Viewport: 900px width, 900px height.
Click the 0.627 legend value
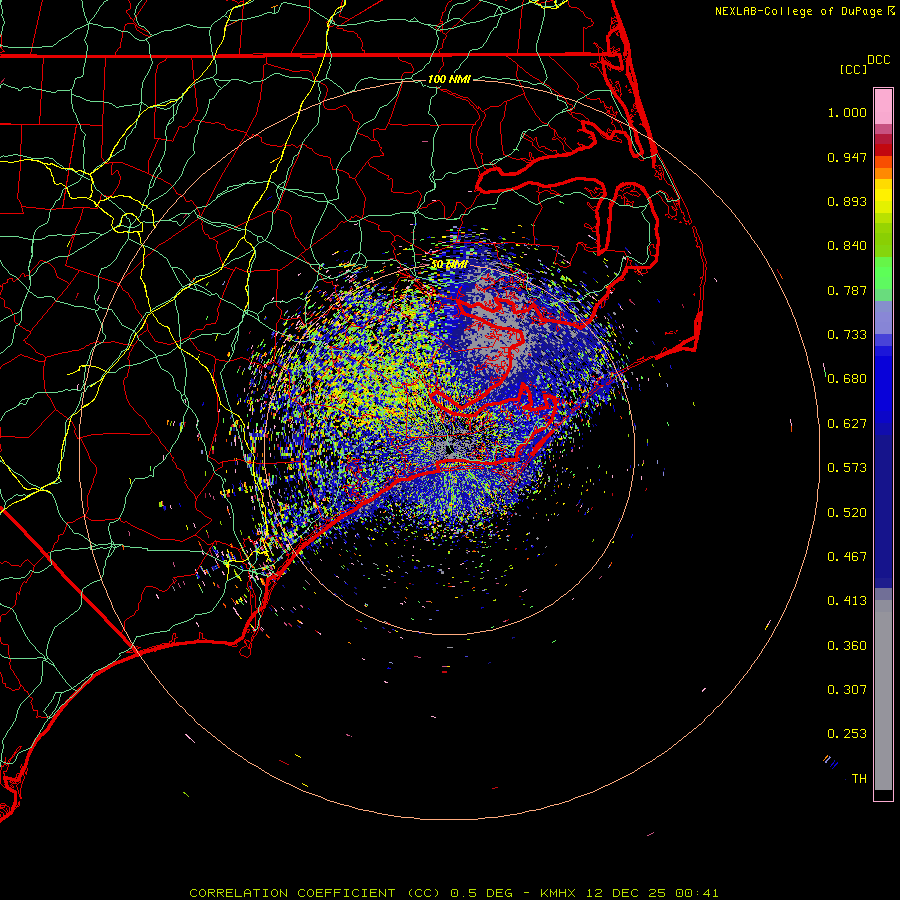pyautogui.click(x=847, y=424)
